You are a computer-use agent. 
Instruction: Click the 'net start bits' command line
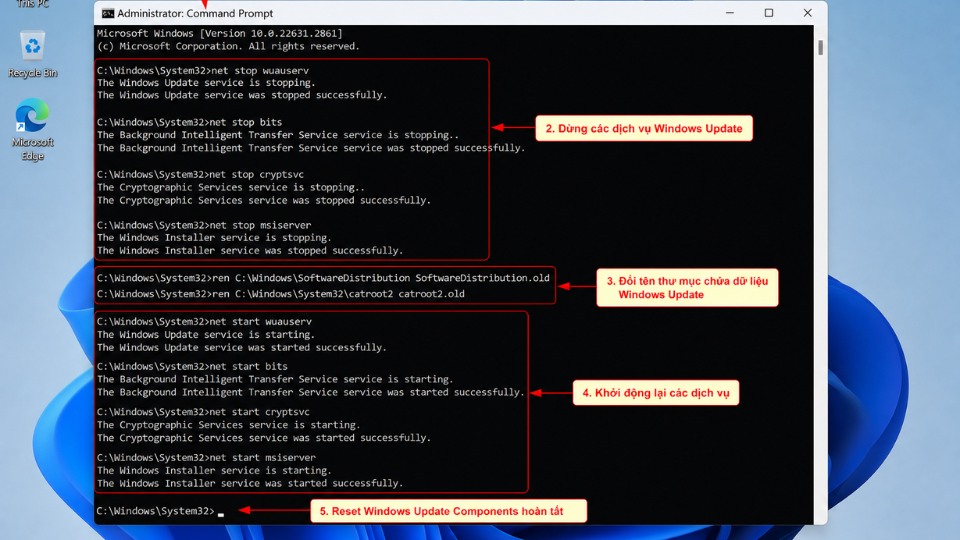(192, 366)
